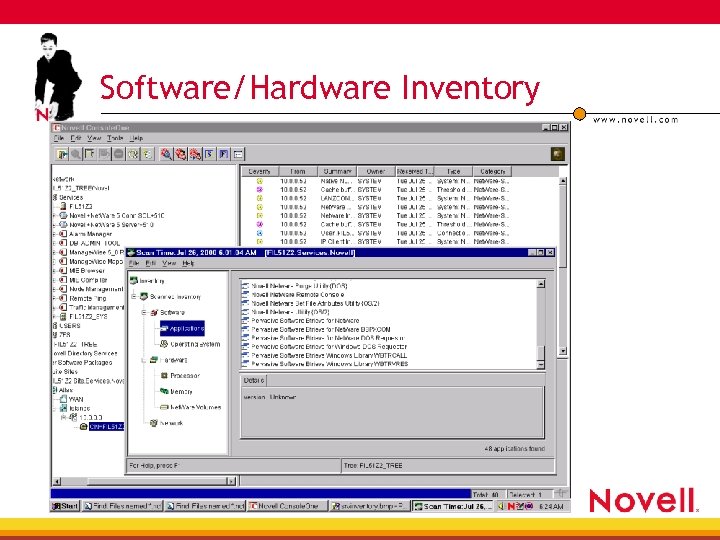Open the ConsoleOne Help menu
720x540 pixels.
coord(136,138)
